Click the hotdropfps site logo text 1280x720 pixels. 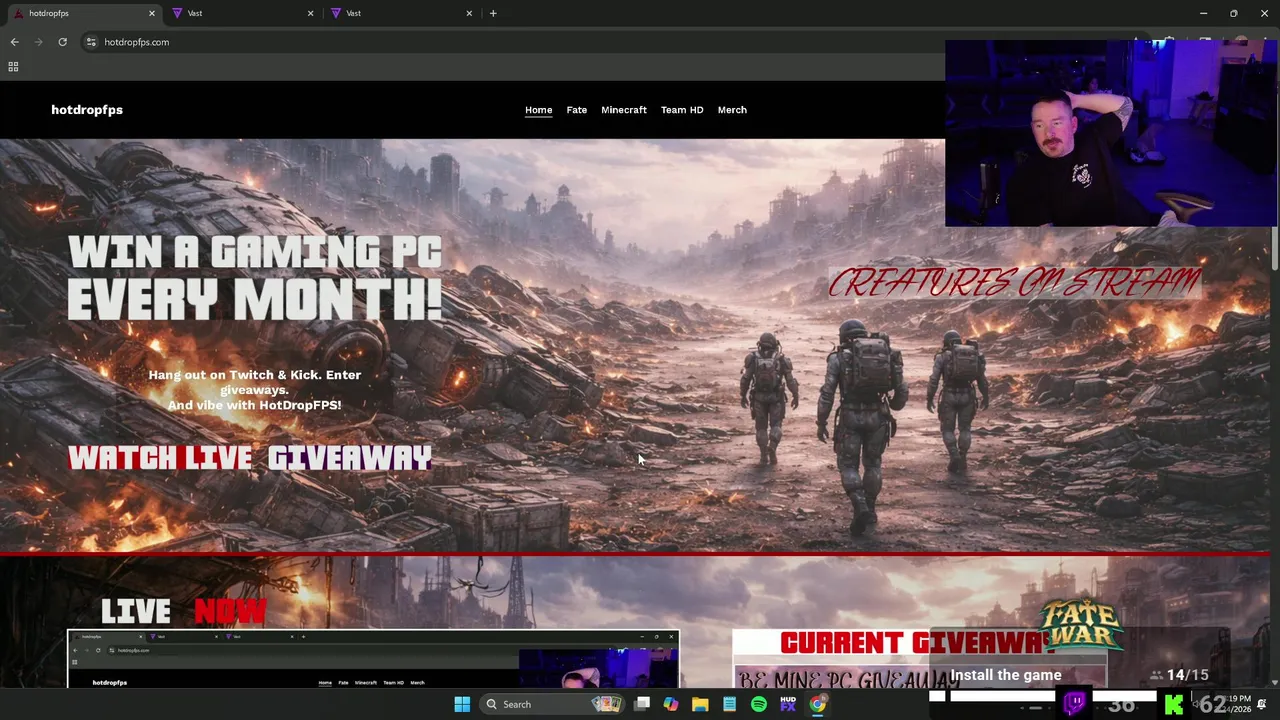[87, 110]
